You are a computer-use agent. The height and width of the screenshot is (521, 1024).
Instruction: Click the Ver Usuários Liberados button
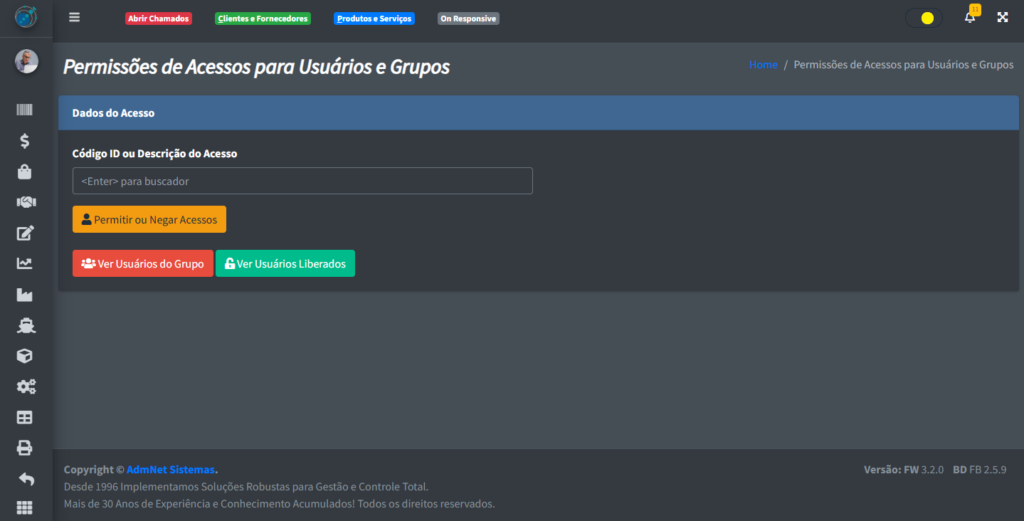[285, 264]
